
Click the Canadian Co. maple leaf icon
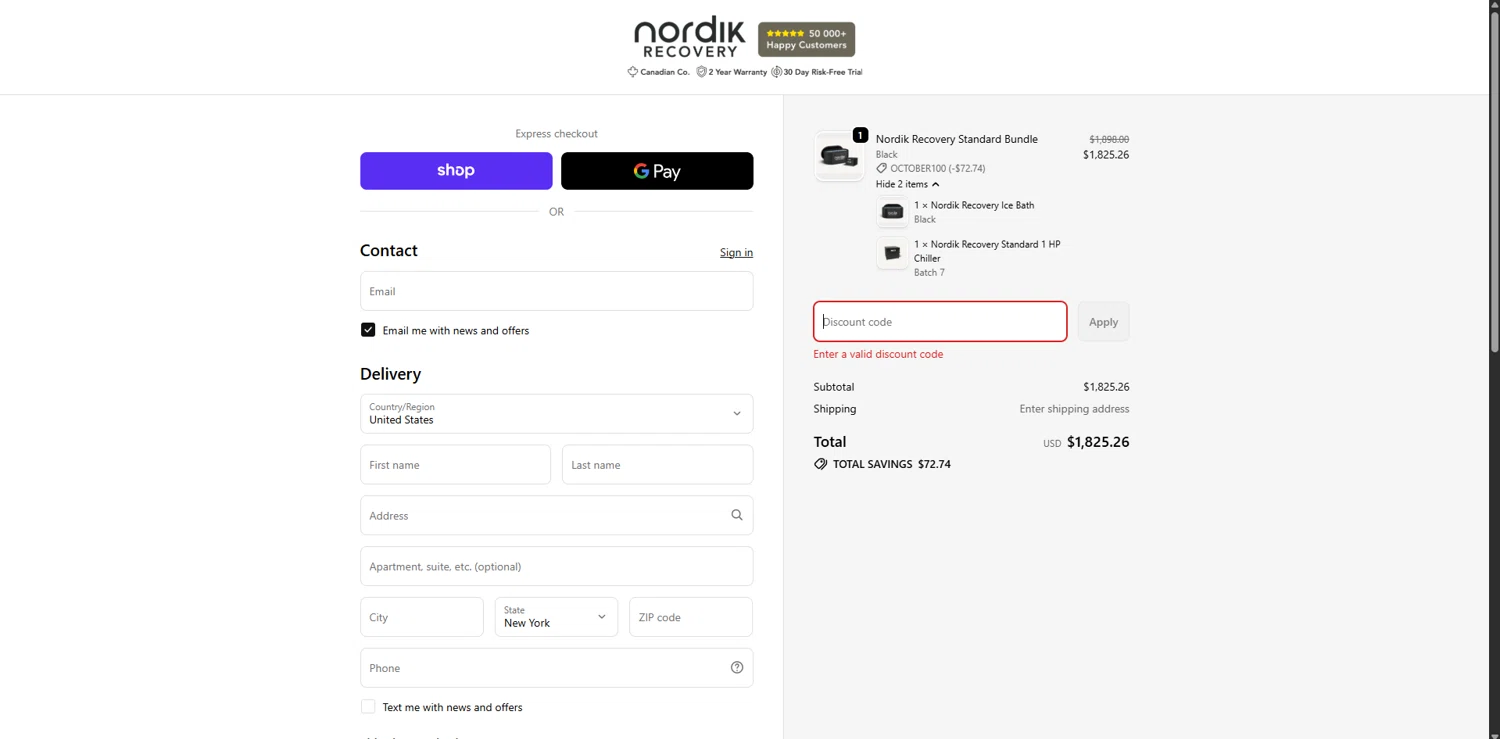[632, 72]
